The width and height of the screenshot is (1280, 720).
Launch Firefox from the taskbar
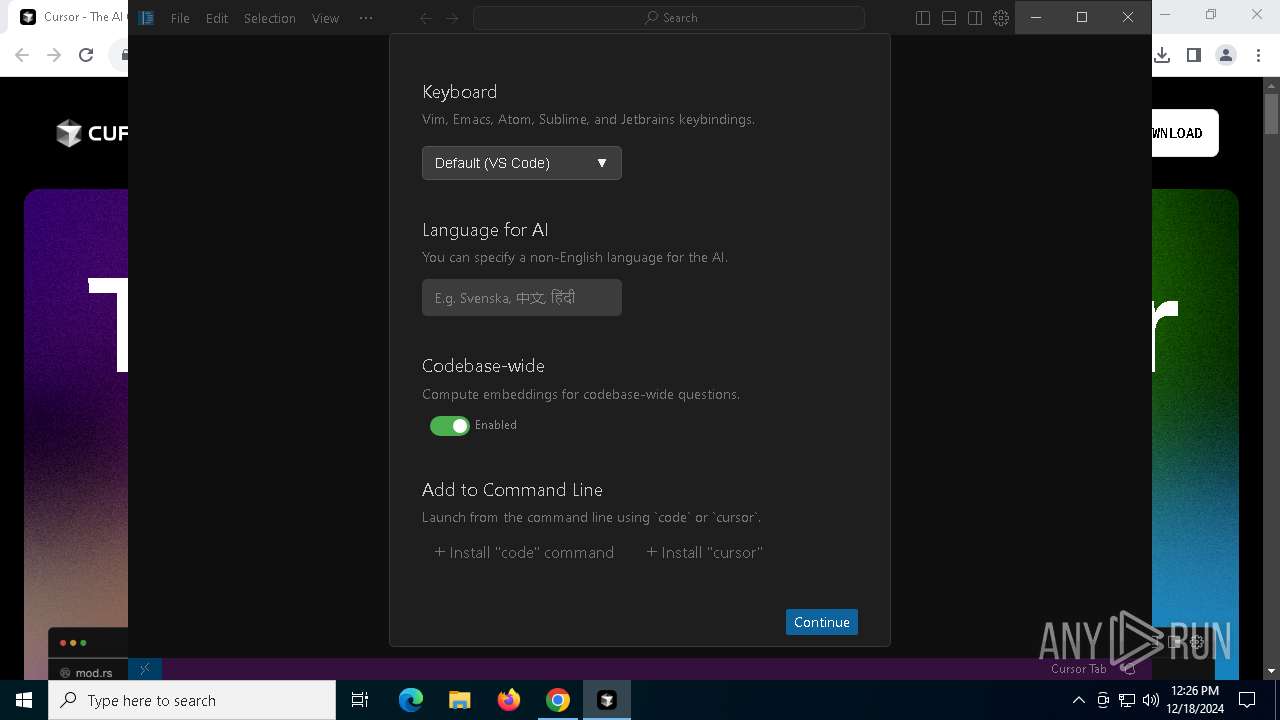pos(509,700)
